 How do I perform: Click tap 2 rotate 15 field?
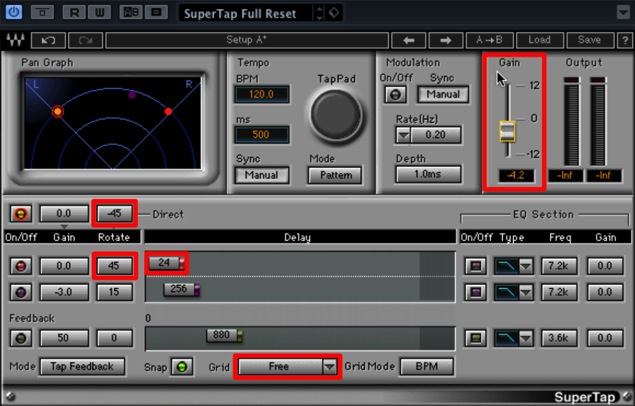114,292
